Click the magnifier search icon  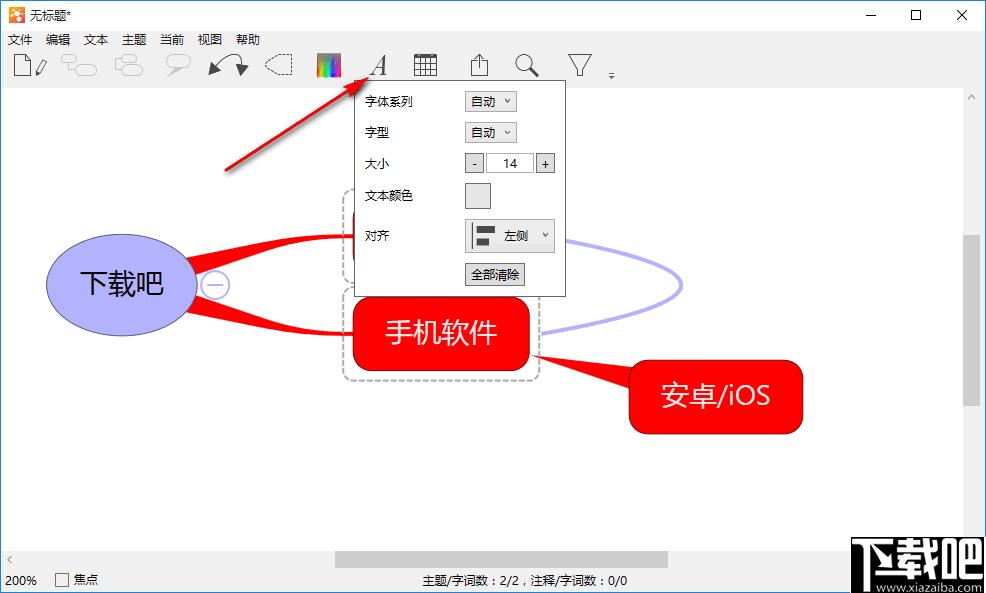(527, 65)
